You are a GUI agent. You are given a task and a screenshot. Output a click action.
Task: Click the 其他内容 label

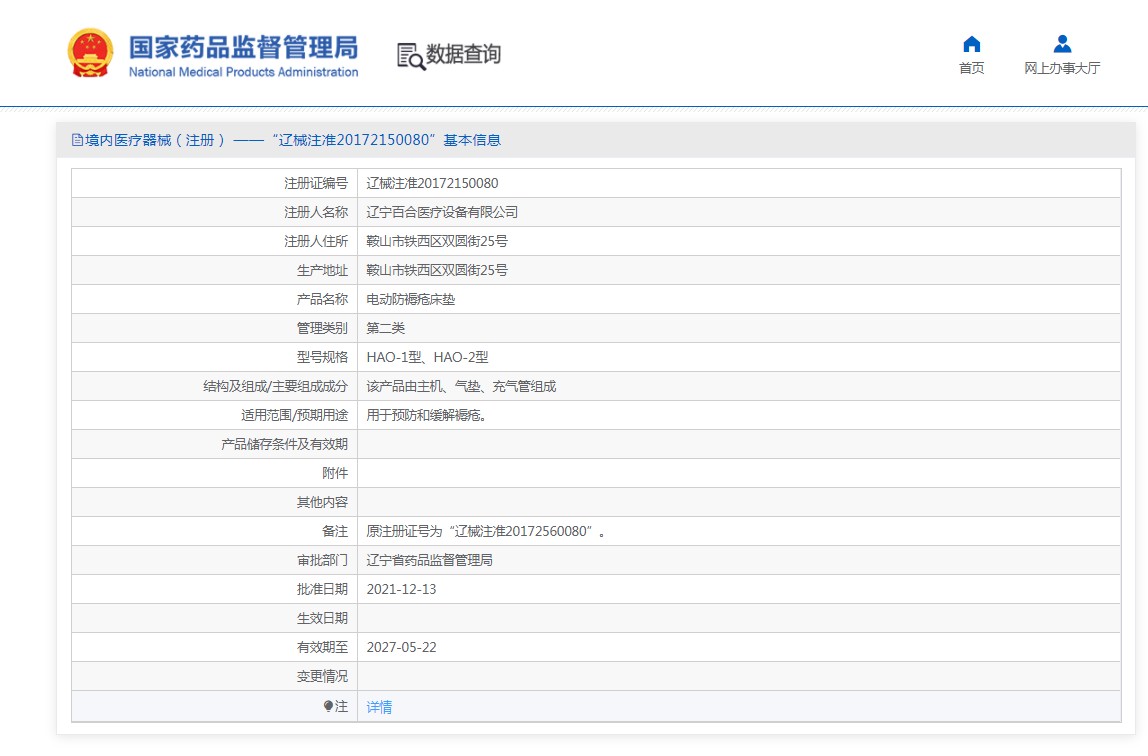[322, 502]
